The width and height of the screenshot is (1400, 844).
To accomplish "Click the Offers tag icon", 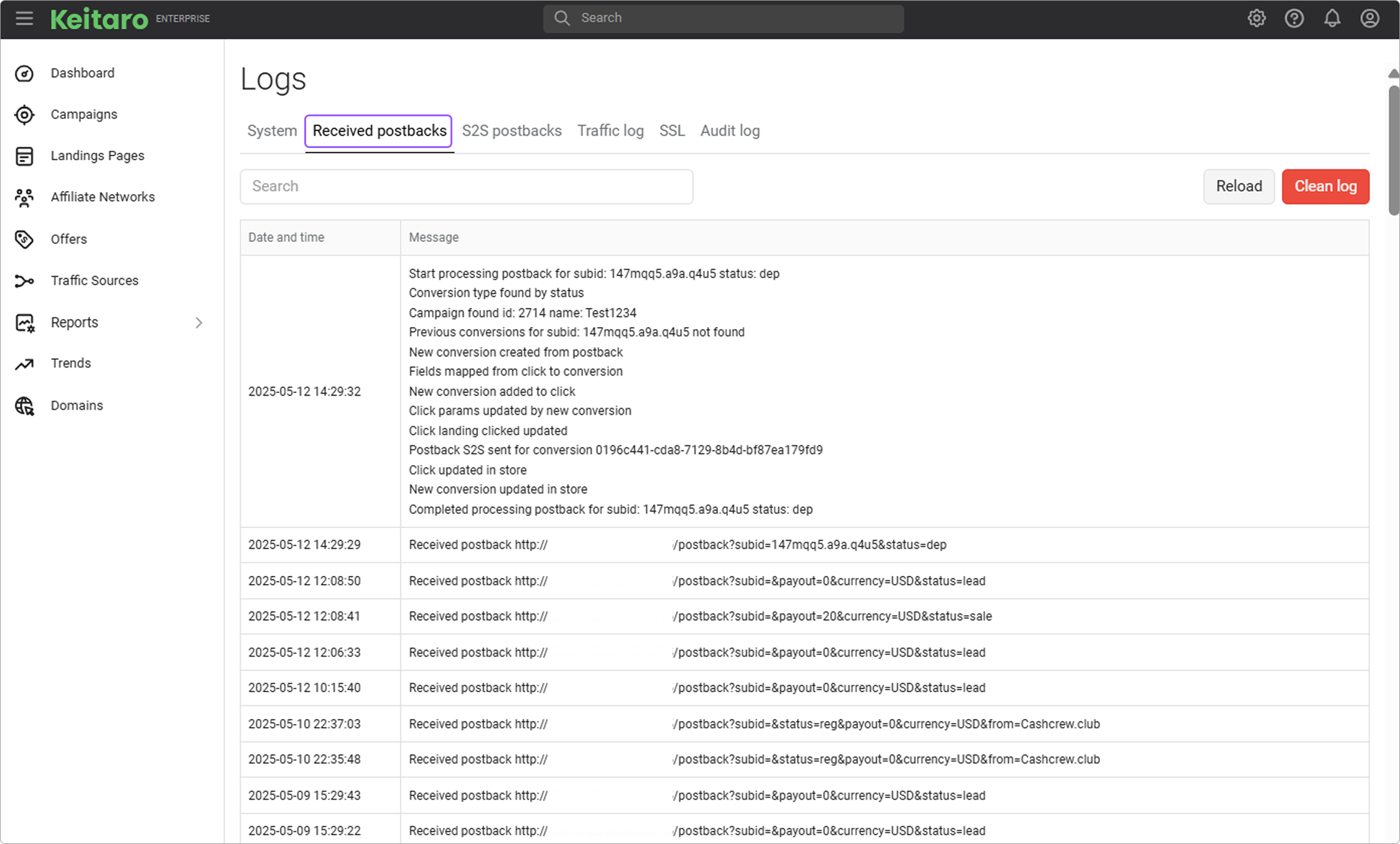I will (24, 239).
